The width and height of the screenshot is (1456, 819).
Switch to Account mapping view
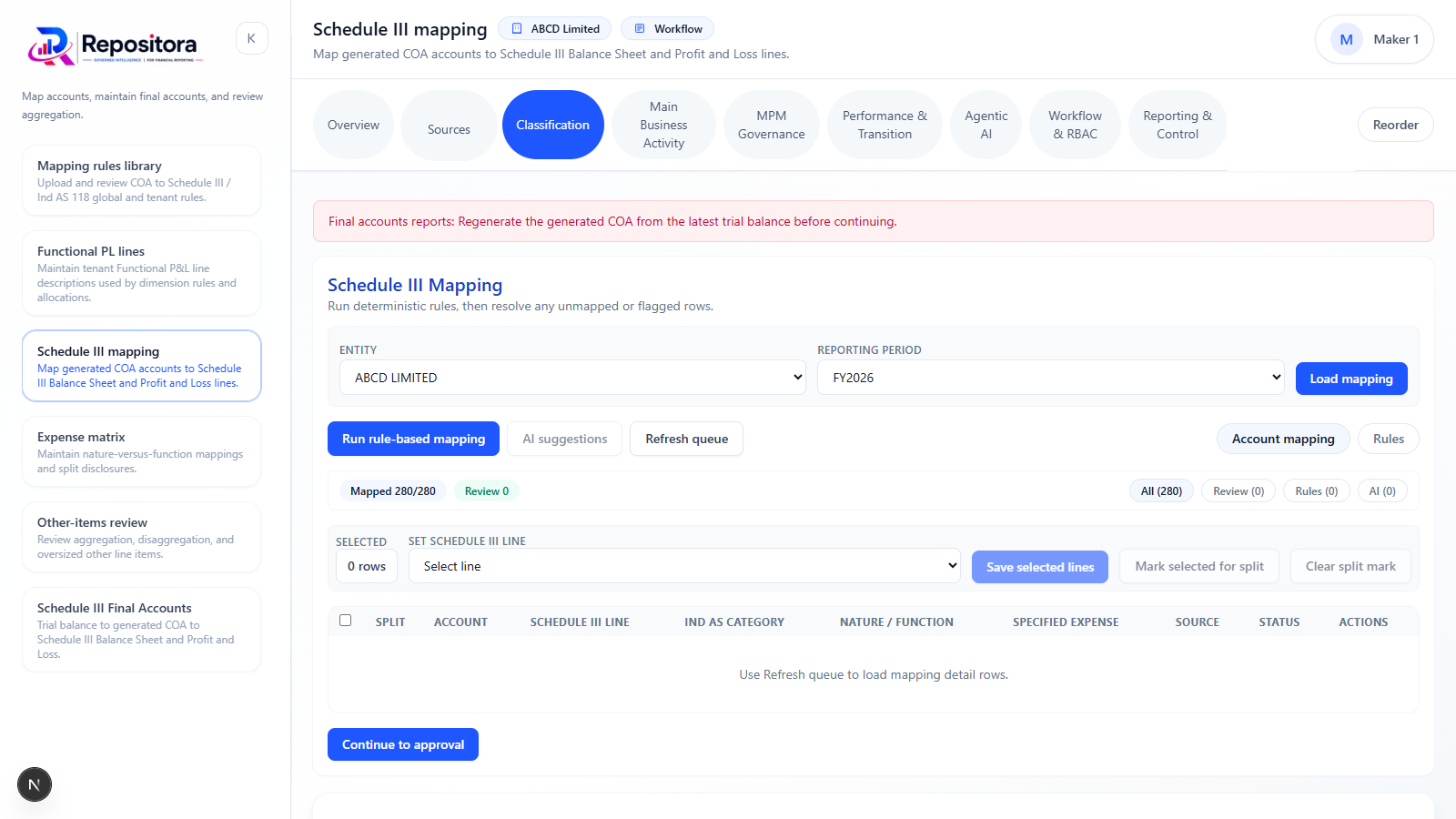[x=1283, y=439]
